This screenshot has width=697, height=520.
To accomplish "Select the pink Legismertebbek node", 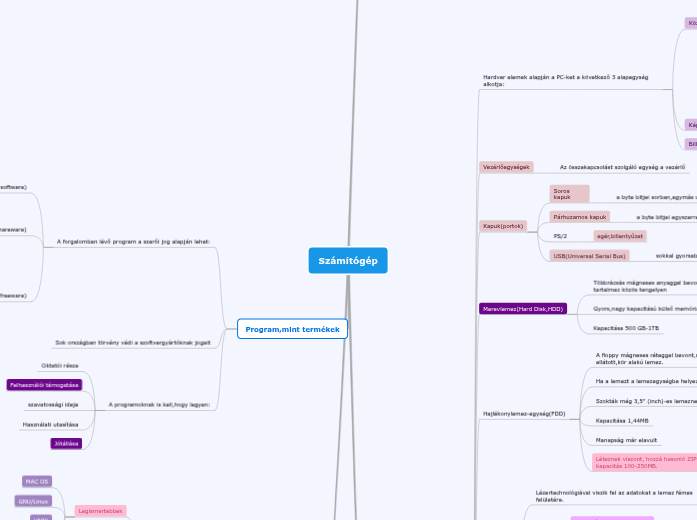I will (x=100, y=510).
